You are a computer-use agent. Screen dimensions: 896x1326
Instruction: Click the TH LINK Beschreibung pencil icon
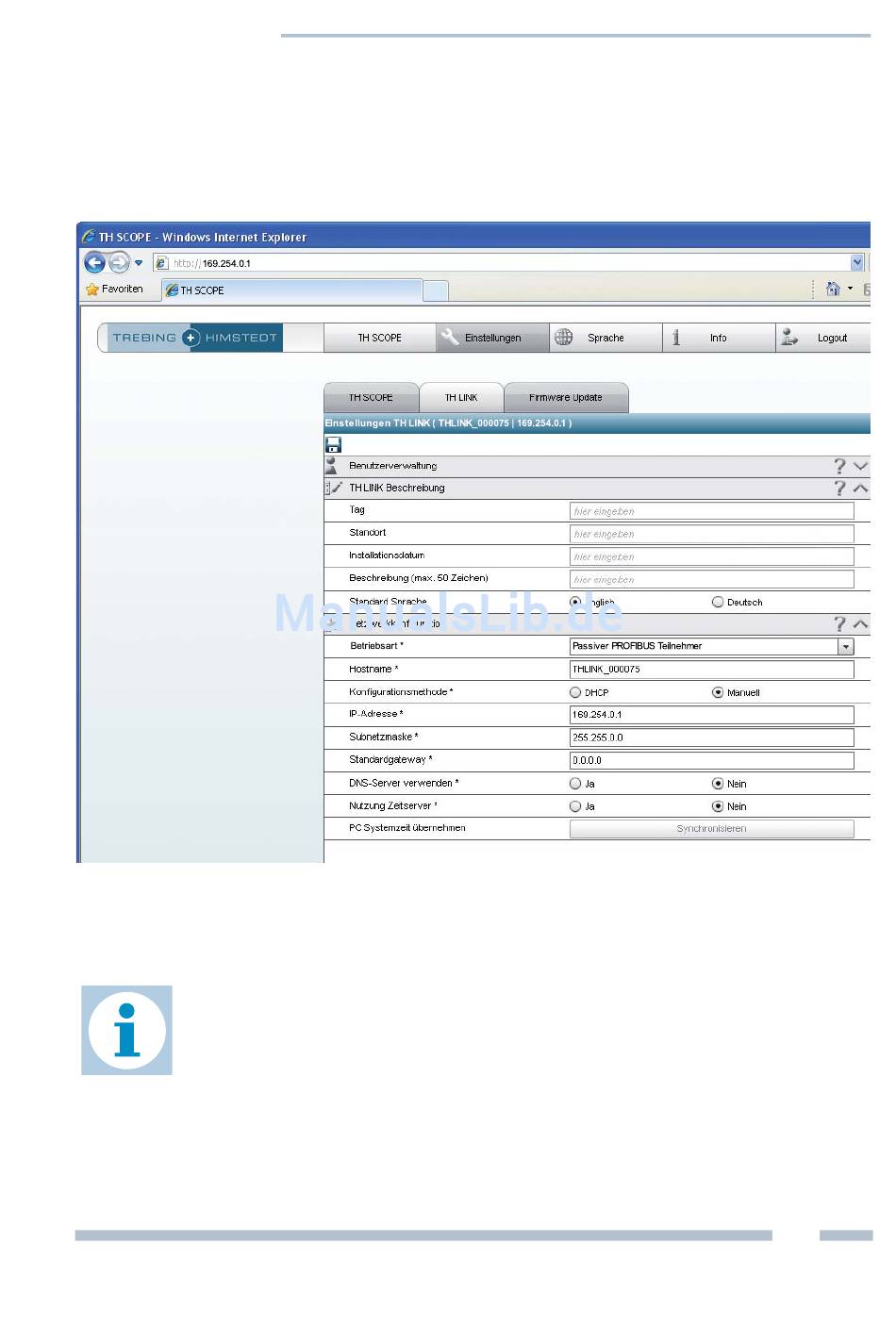click(x=334, y=488)
